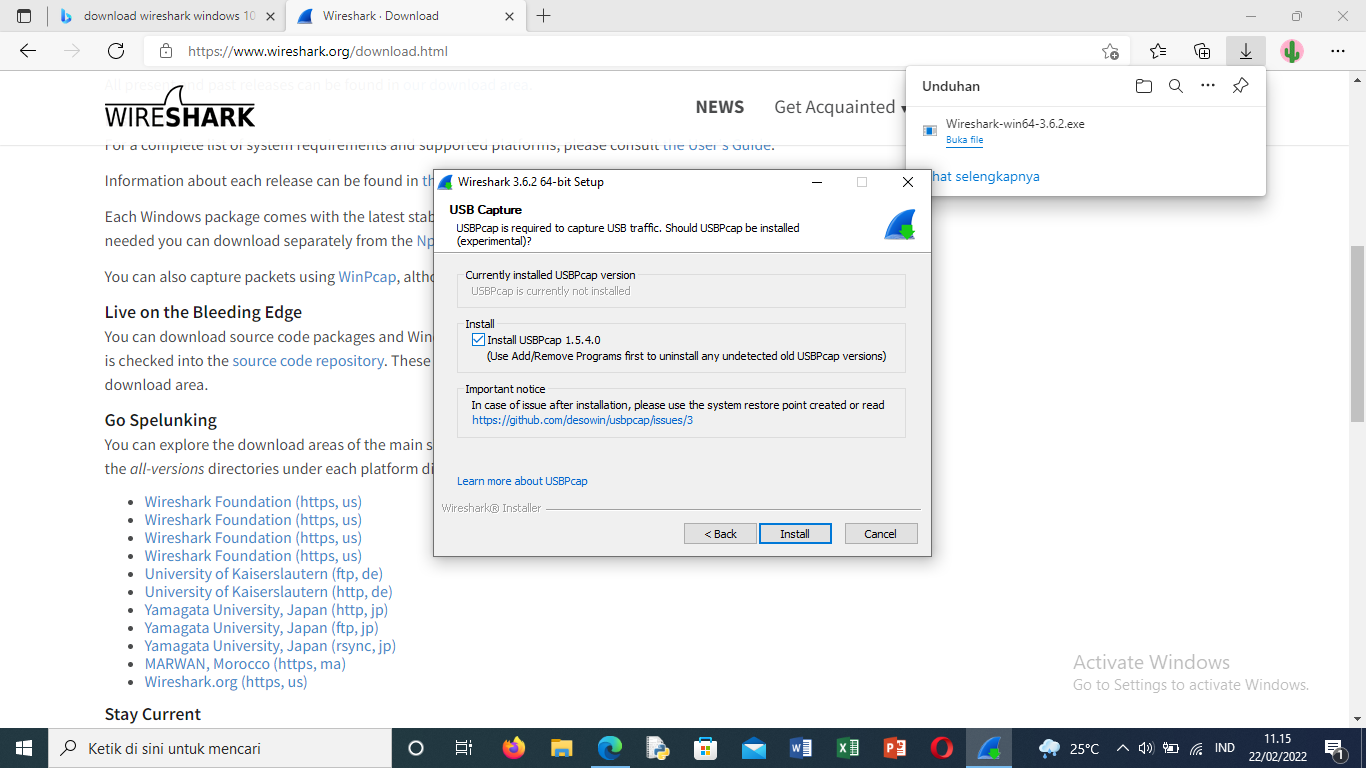Click the Install button in Wireshark Setup
The width and height of the screenshot is (1366, 768).
(x=795, y=534)
